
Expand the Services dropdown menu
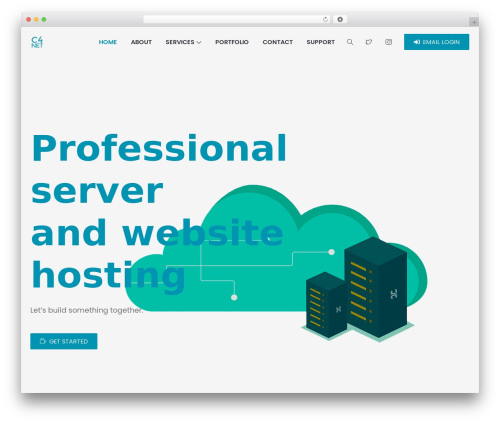183,42
